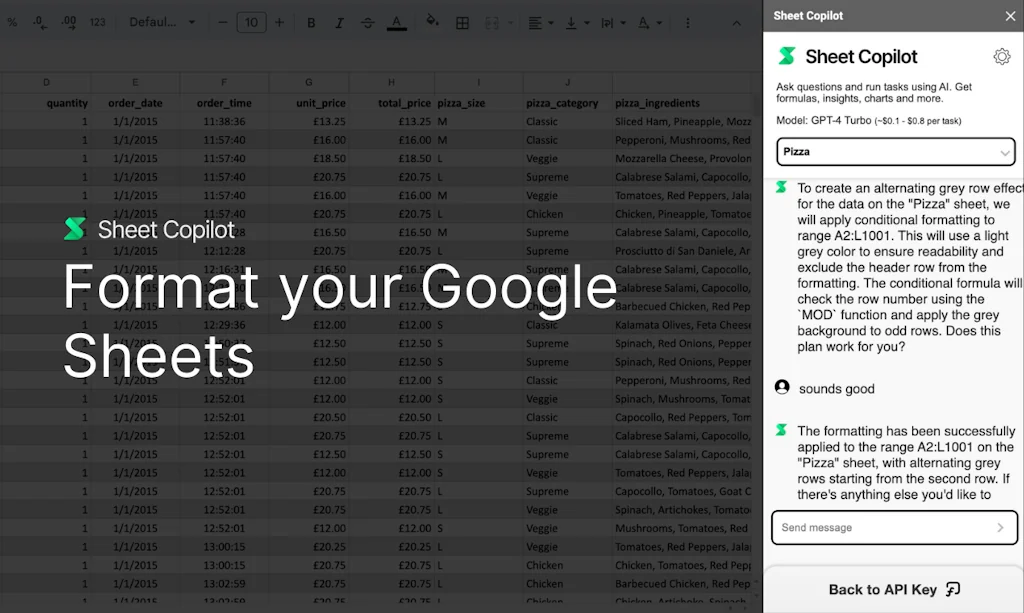Viewport: 1024px width, 613px height.
Task: Open the borders tool
Action: click(462, 20)
